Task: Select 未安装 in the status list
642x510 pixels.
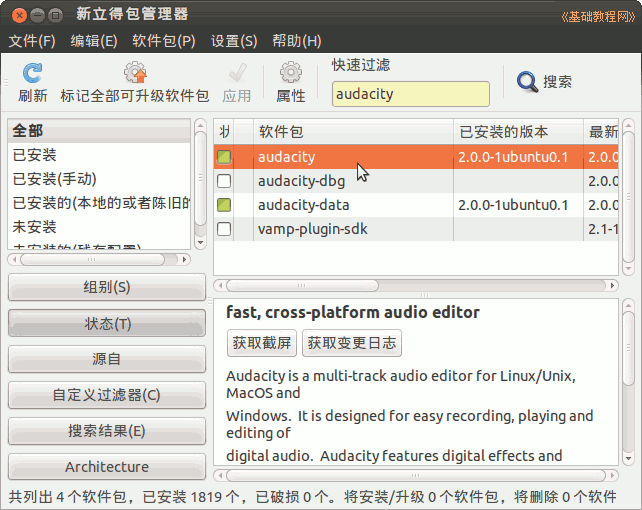Action: [99, 227]
